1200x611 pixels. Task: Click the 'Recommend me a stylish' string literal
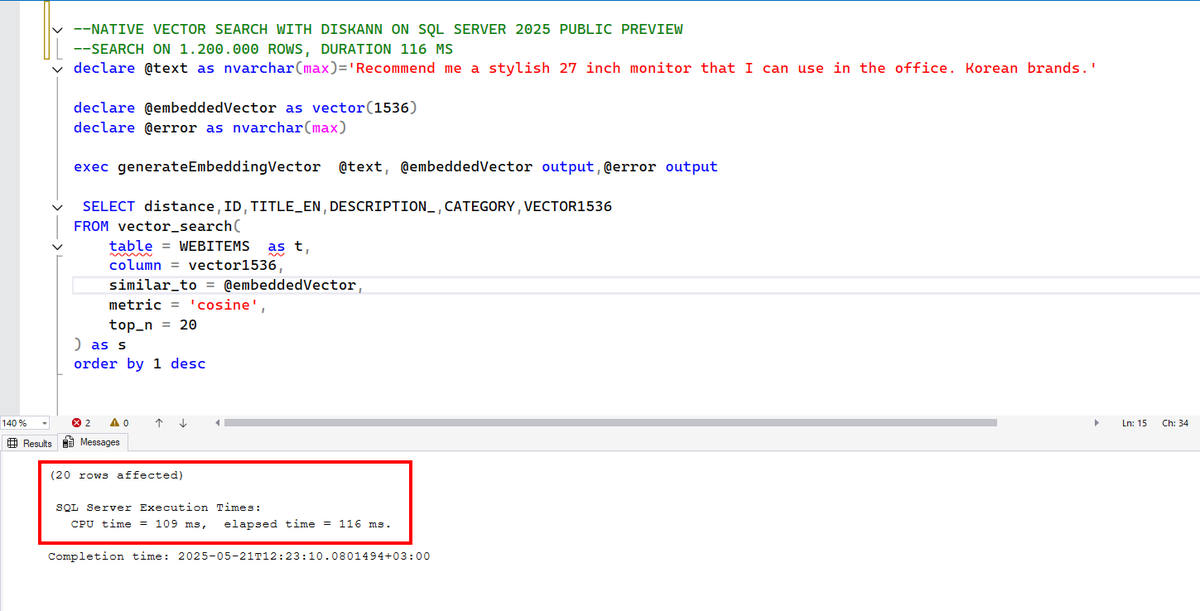pos(723,68)
